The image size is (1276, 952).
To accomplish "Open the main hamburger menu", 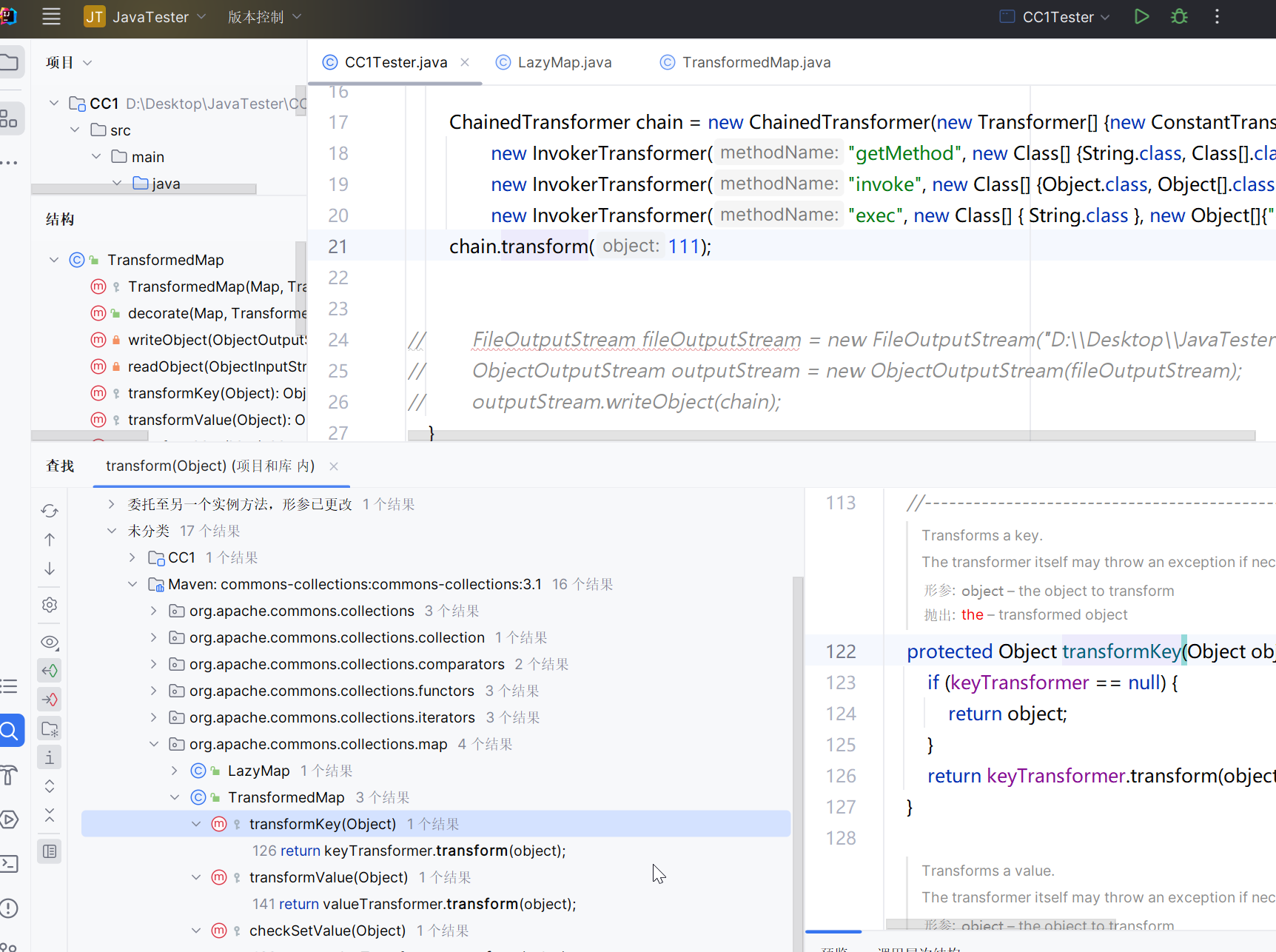I will (51, 16).
